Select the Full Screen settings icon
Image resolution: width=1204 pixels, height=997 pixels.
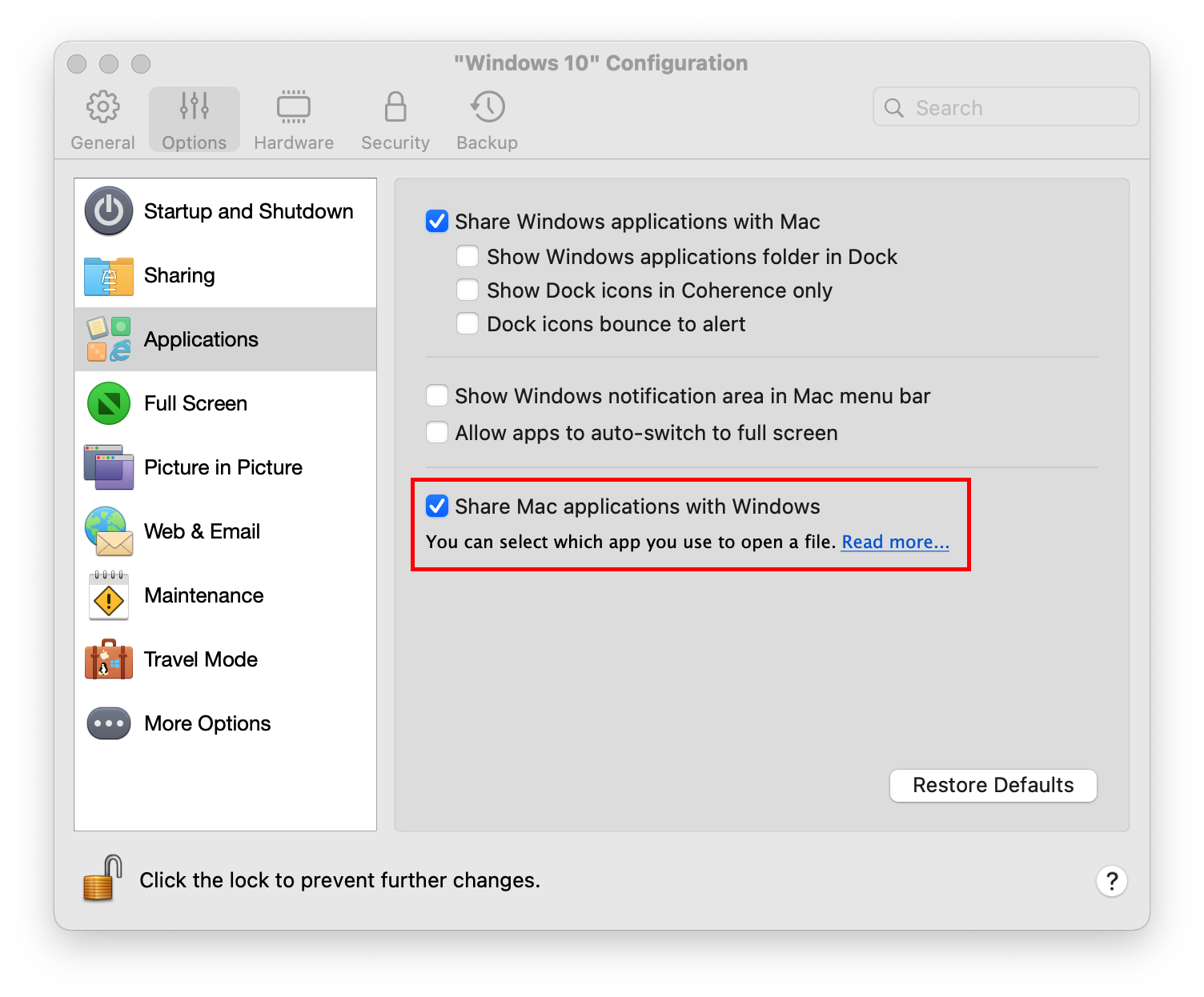pyautogui.click(x=108, y=403)
